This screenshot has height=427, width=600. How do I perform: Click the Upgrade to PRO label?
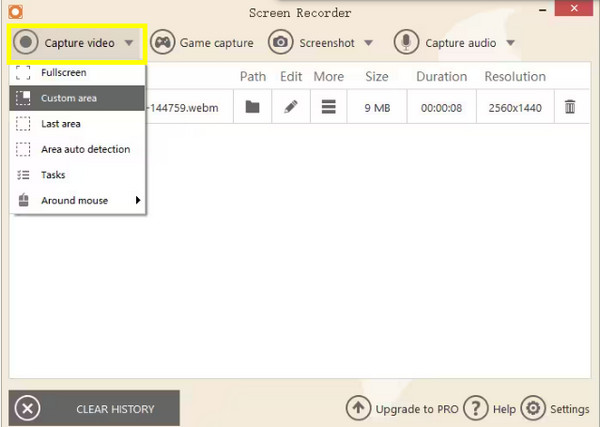(417, 409)
